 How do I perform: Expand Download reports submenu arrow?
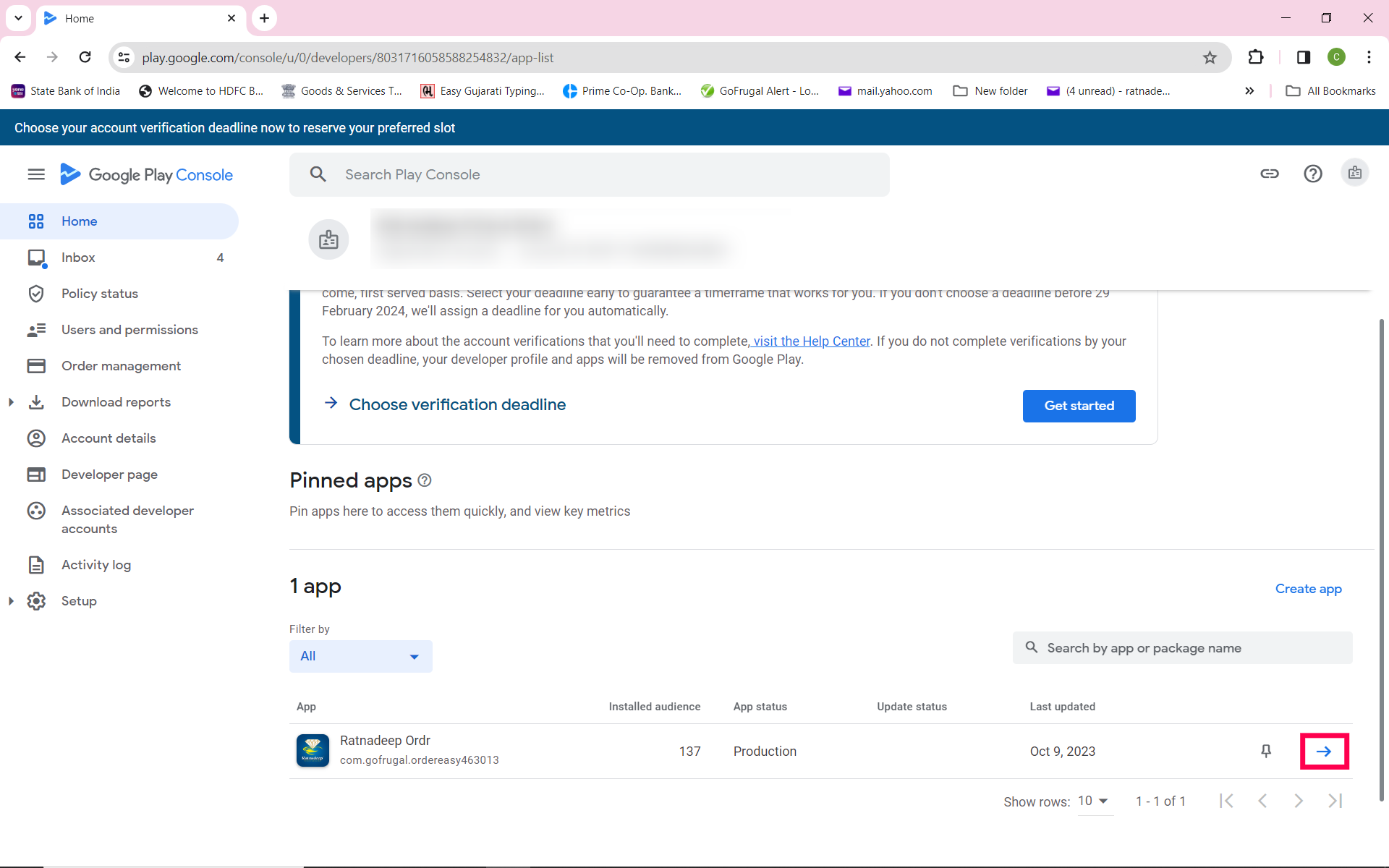pos(11,402)
